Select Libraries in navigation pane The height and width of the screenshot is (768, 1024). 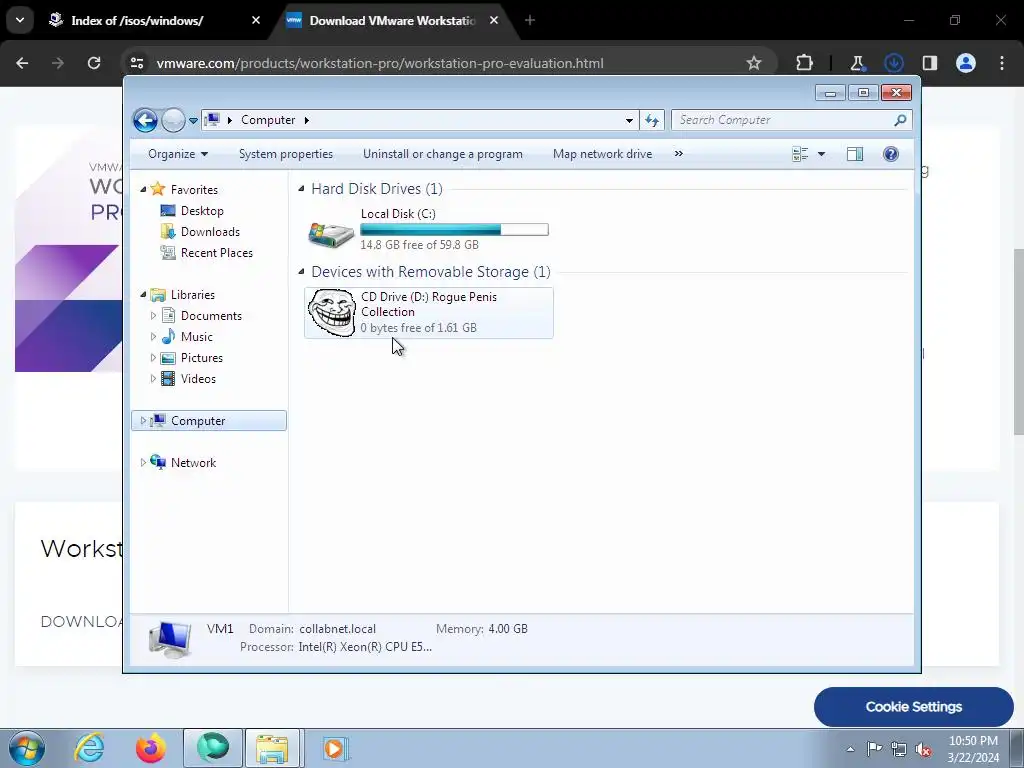(x=193, y=295)
